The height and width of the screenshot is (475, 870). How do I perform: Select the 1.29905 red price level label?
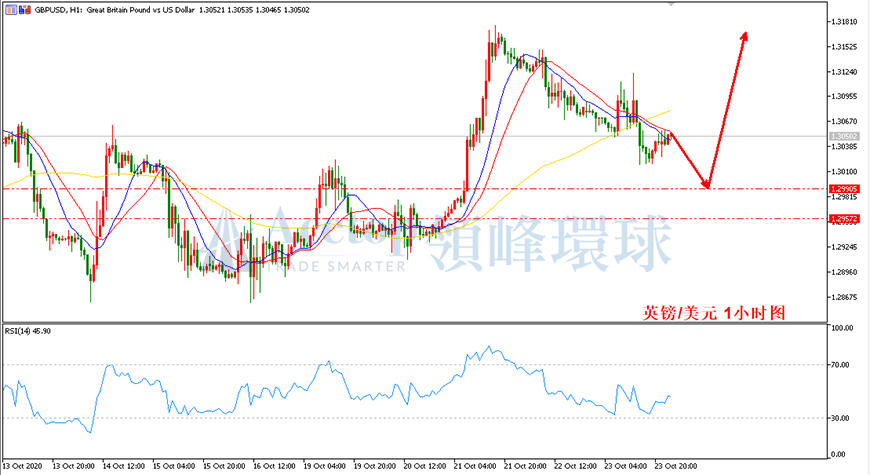[x=844, y=189]
